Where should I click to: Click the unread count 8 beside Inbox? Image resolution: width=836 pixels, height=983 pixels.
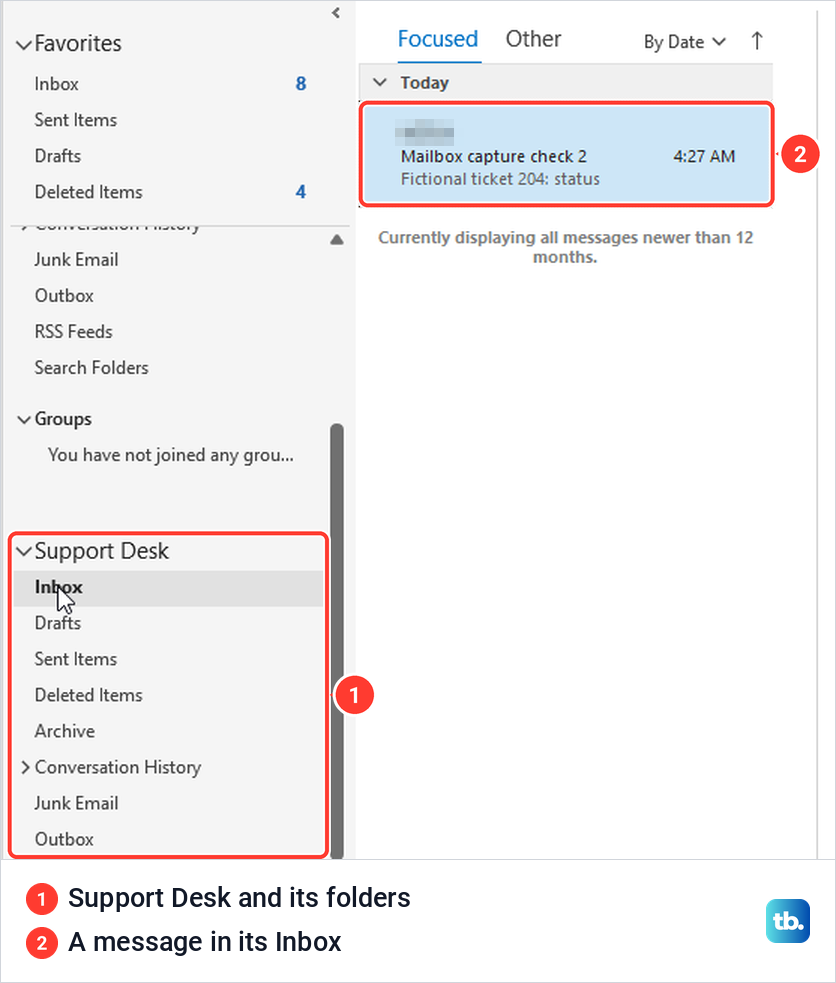(301, 84)
